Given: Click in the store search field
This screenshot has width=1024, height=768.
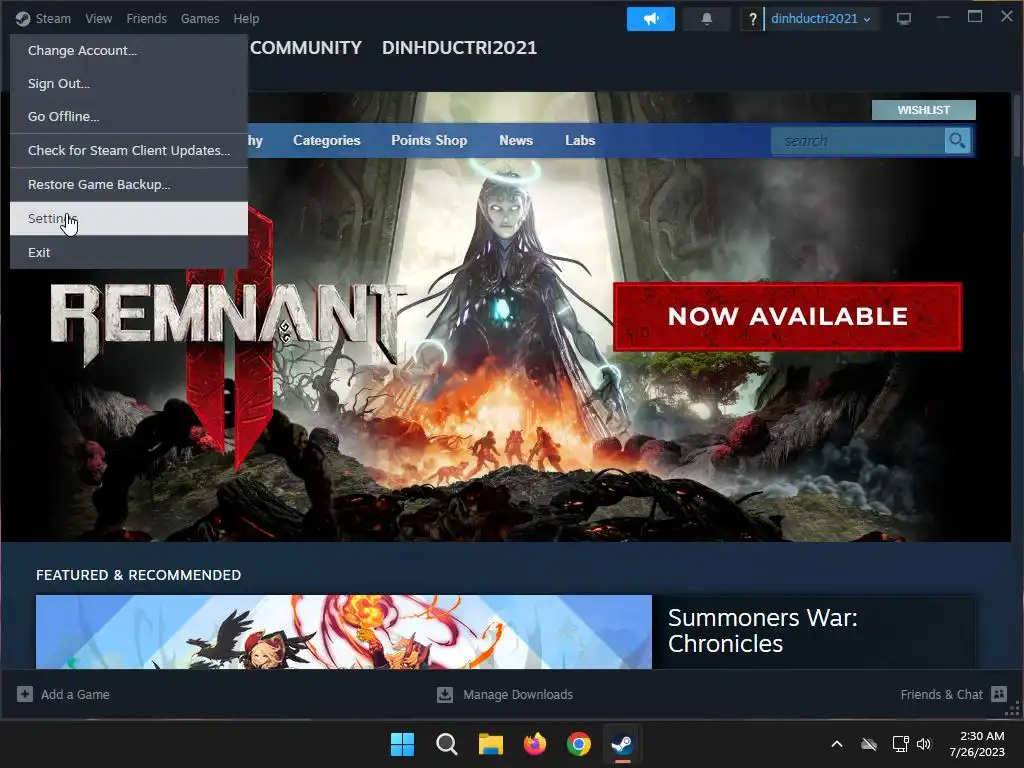Looking at the screenshot, I should coord(857,140).
